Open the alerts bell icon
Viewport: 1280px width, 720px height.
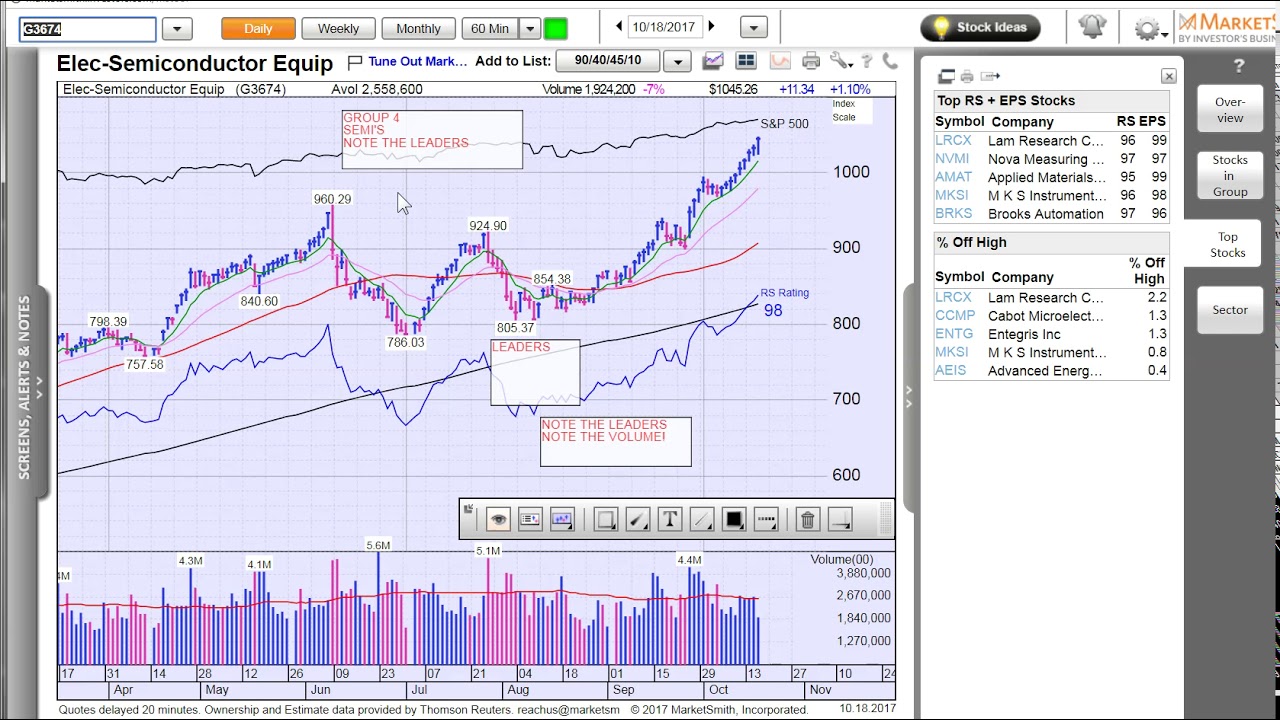click(x=1092, y=27)
